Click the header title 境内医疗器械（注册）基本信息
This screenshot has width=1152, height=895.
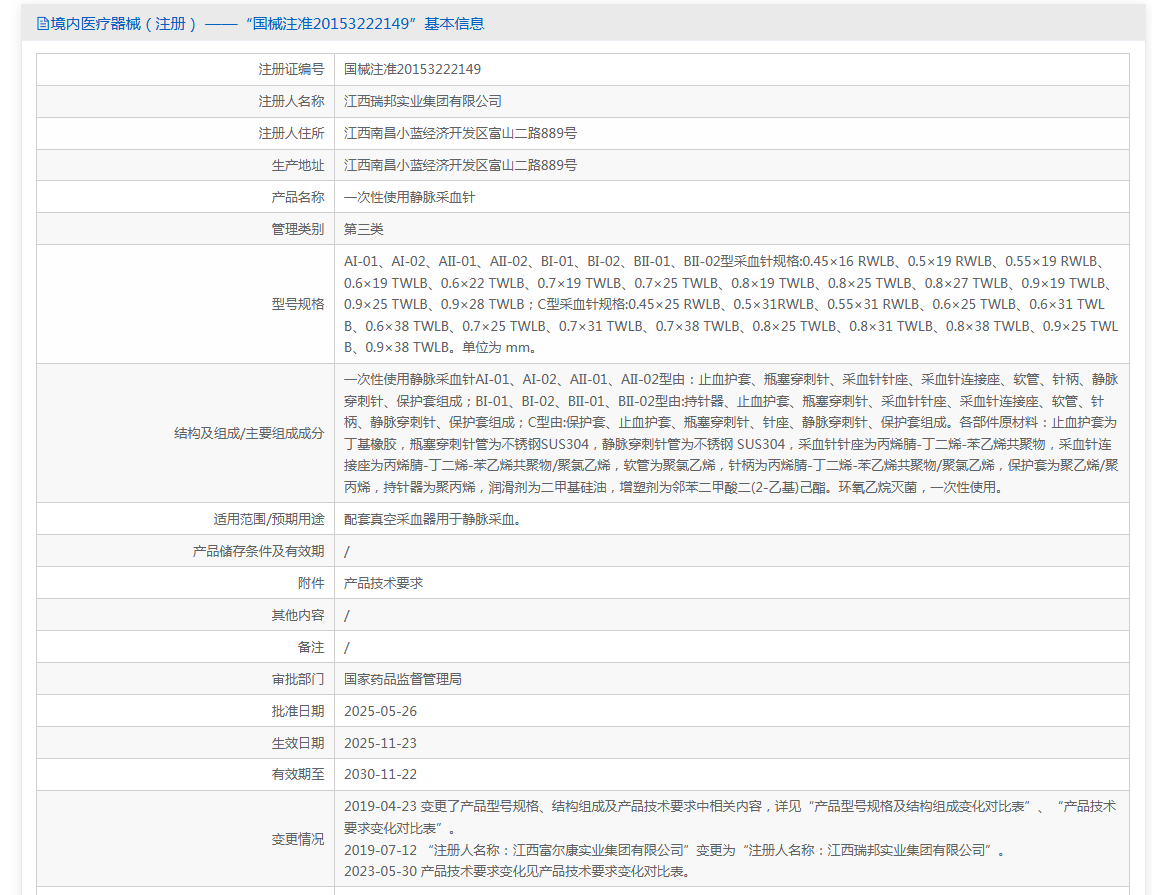pos(267,24)
